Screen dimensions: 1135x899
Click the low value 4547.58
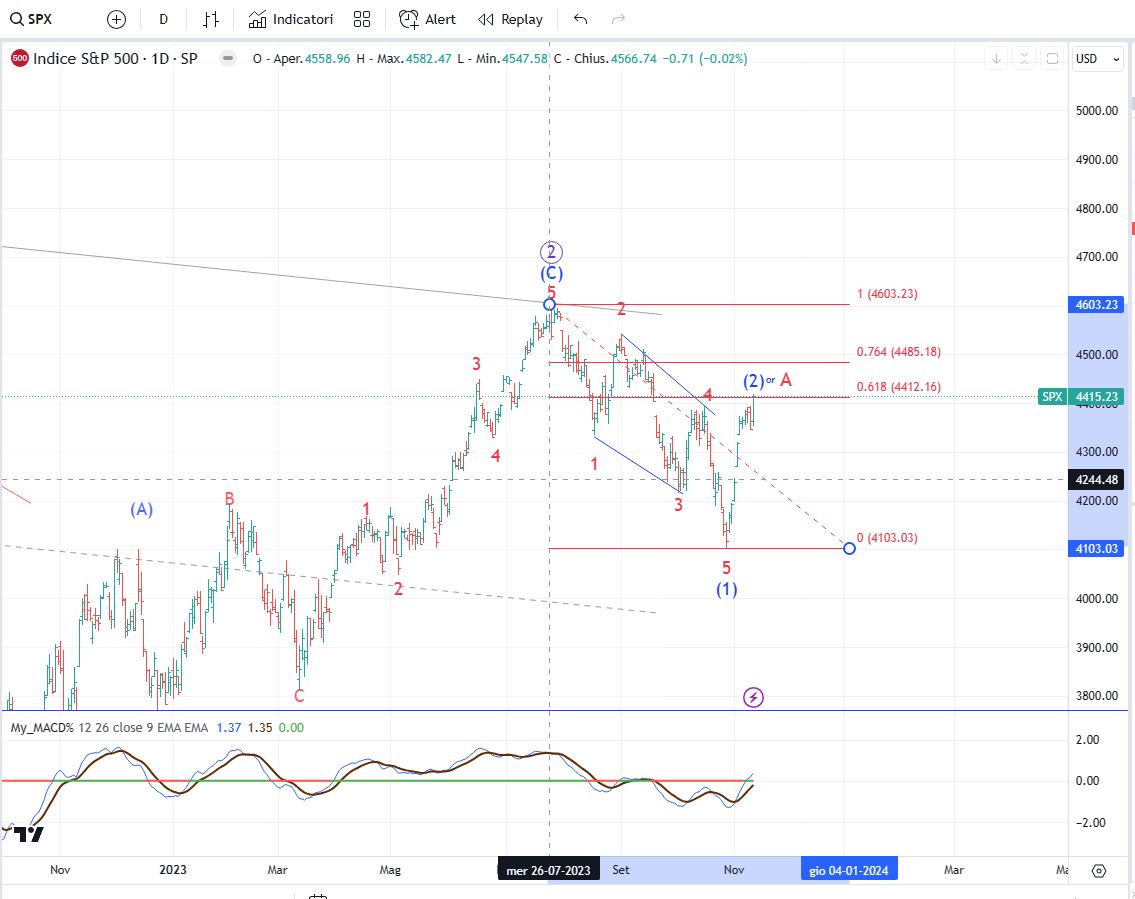click(x=526, y=59)
